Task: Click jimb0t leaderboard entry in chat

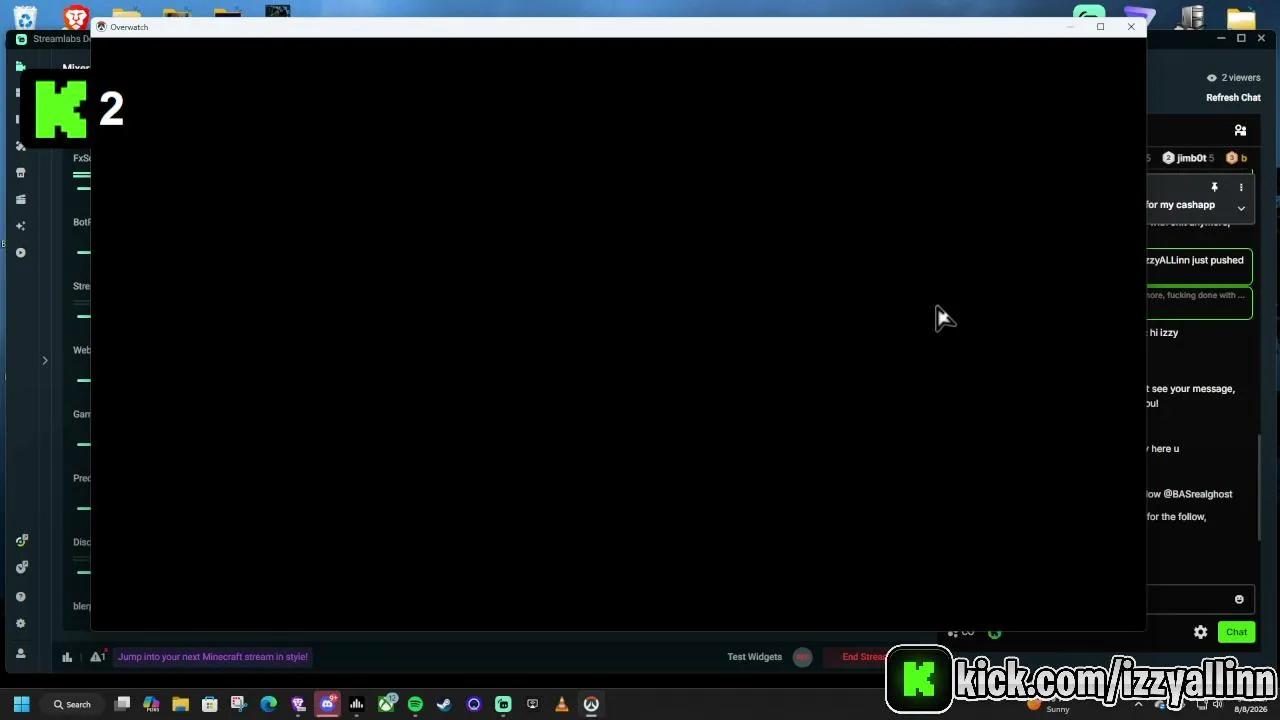Action: (x=1188, y=158)
